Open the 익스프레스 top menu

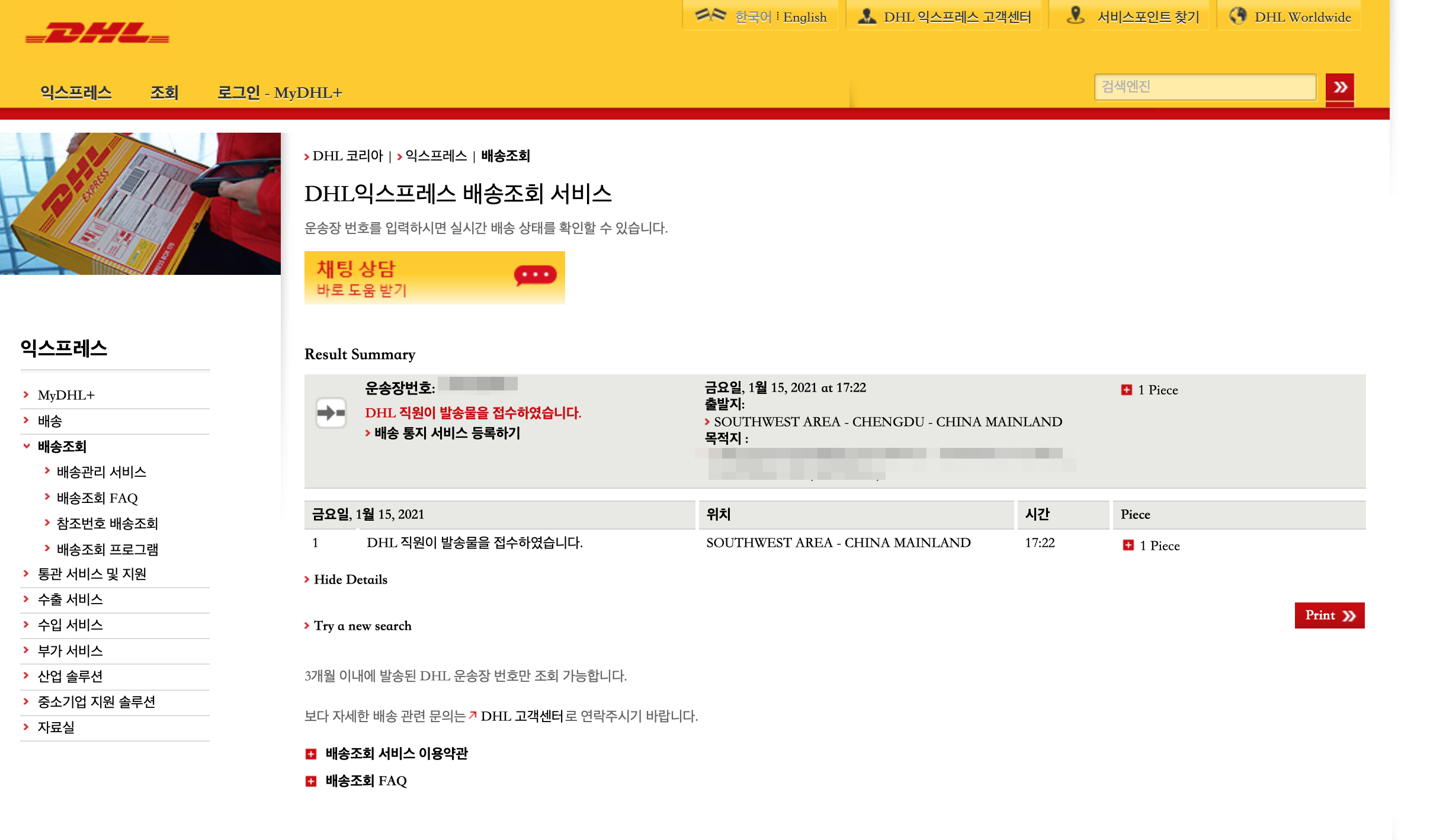[76, 93]
